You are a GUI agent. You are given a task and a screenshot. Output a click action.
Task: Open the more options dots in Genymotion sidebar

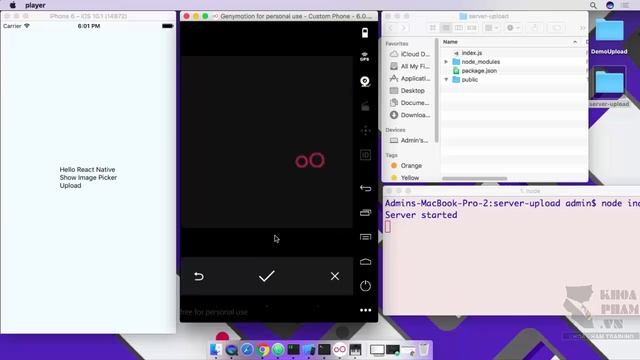pos(365,310)
